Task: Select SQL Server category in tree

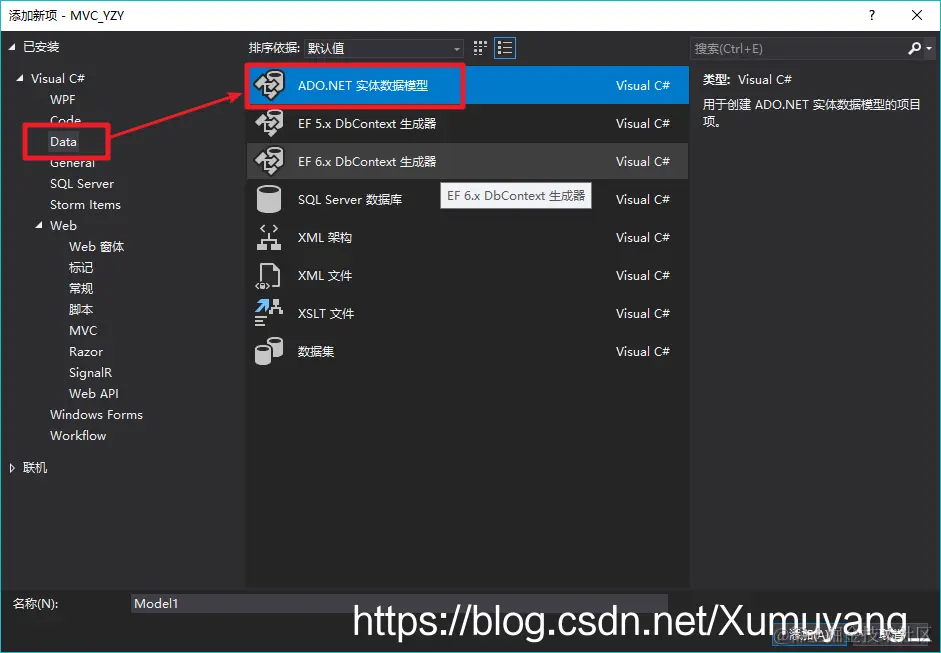Action: [x=82, y=184]
